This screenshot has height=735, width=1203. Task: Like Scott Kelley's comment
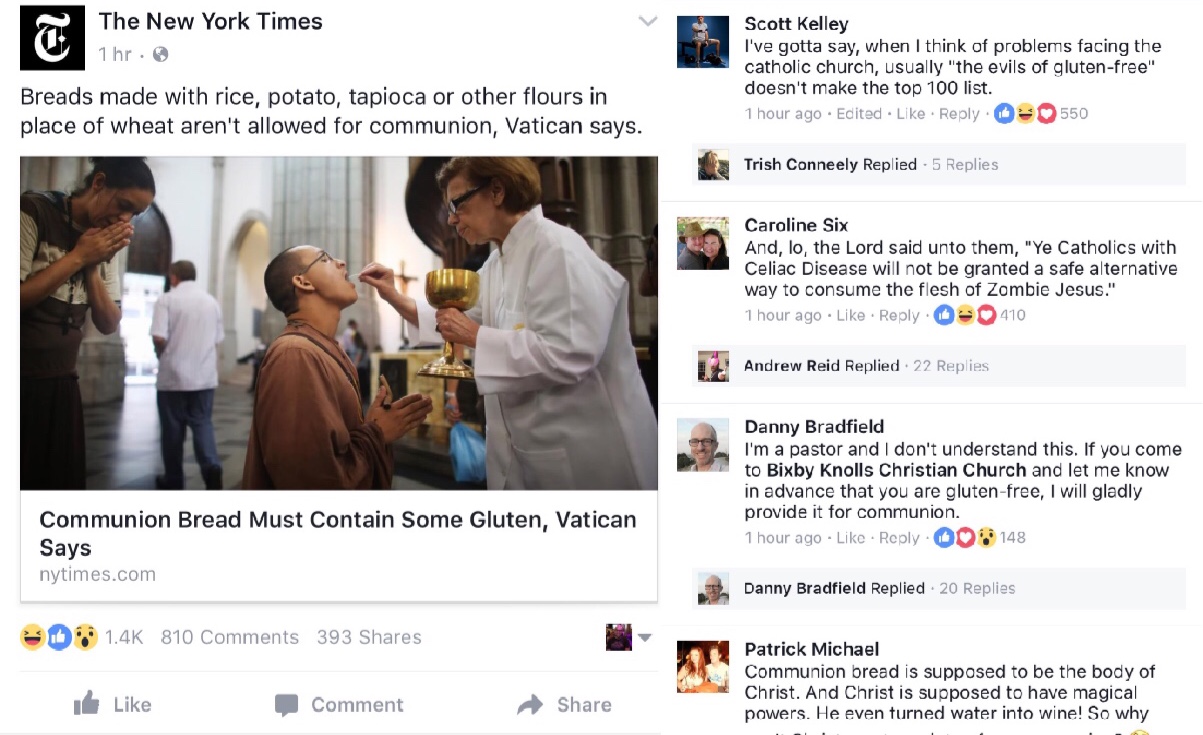tap(910, 114)
